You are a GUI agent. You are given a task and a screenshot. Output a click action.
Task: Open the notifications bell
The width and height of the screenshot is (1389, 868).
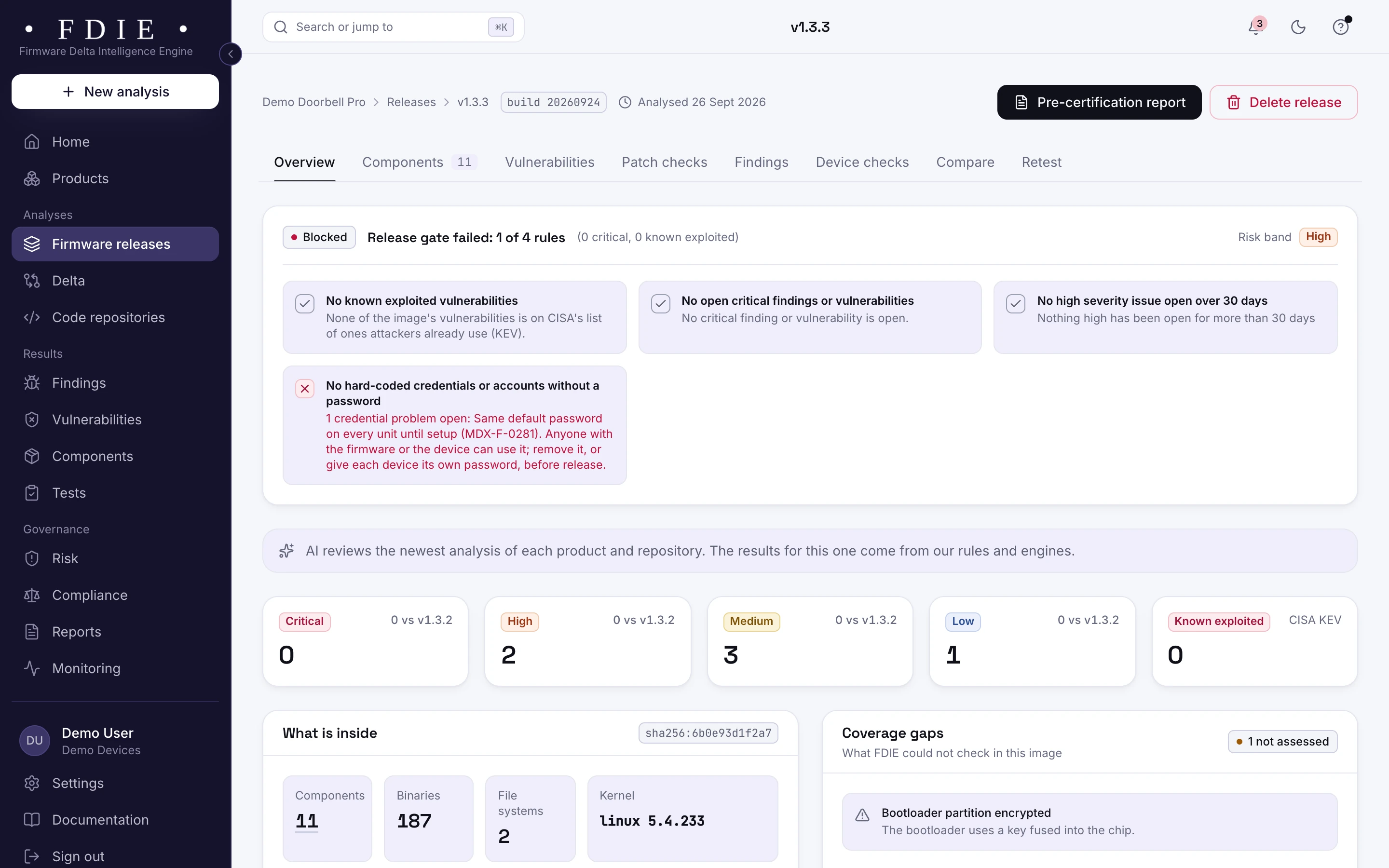[1256, 27]
